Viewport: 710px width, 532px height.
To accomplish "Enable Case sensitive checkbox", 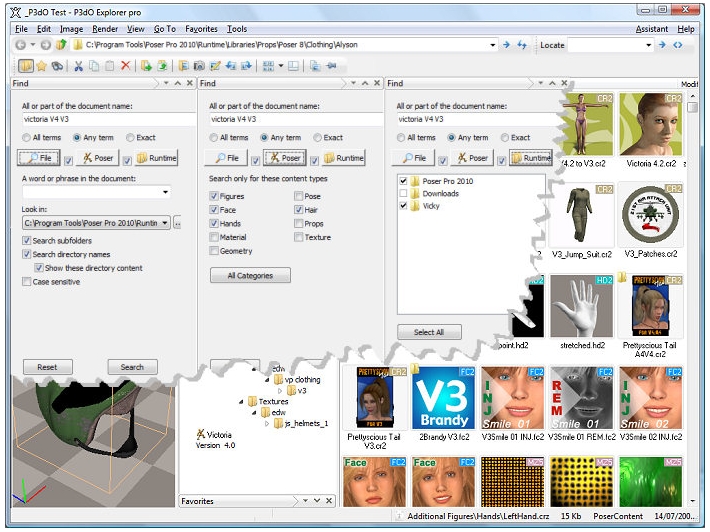I will pos(26,282).
